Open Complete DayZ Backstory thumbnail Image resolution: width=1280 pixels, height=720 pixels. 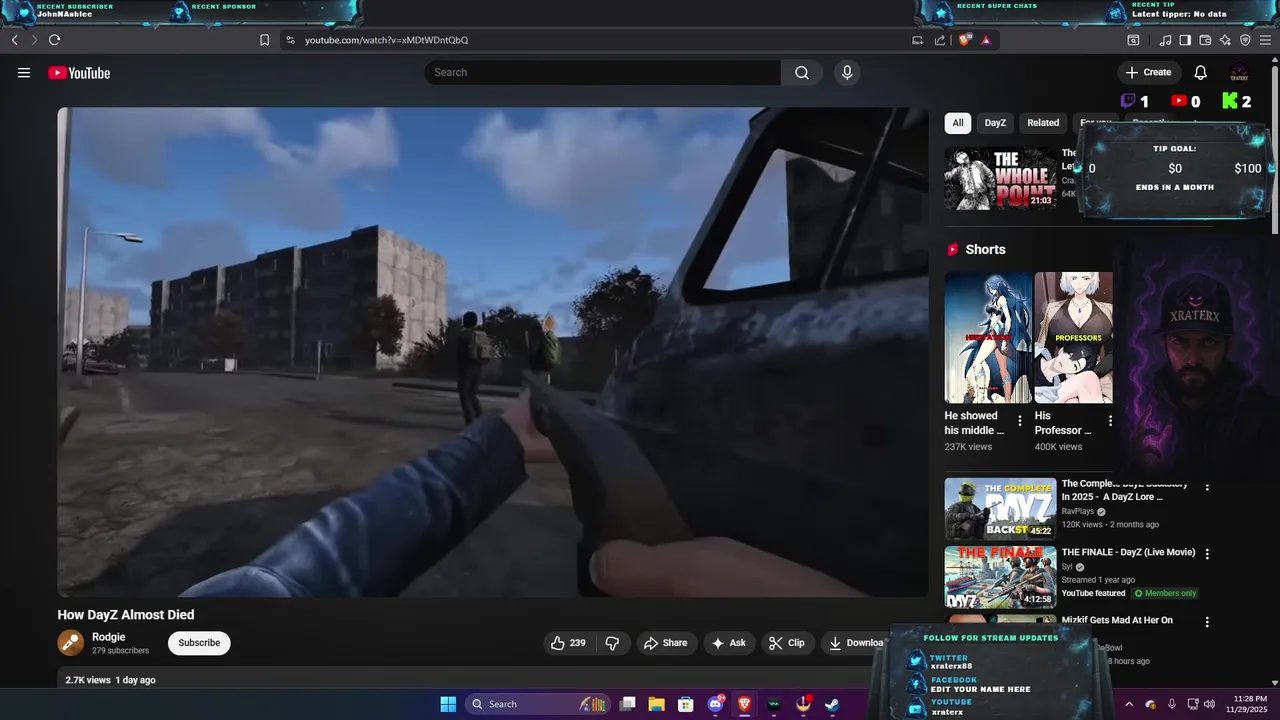(x=1000, y=509)
